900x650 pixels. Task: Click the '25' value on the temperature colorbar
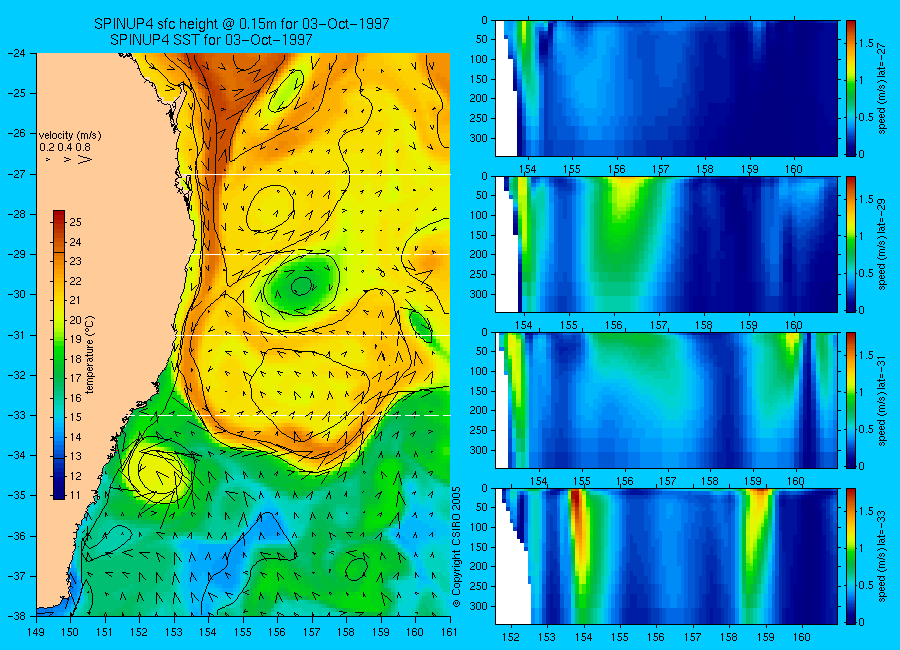tap(76, 222)
